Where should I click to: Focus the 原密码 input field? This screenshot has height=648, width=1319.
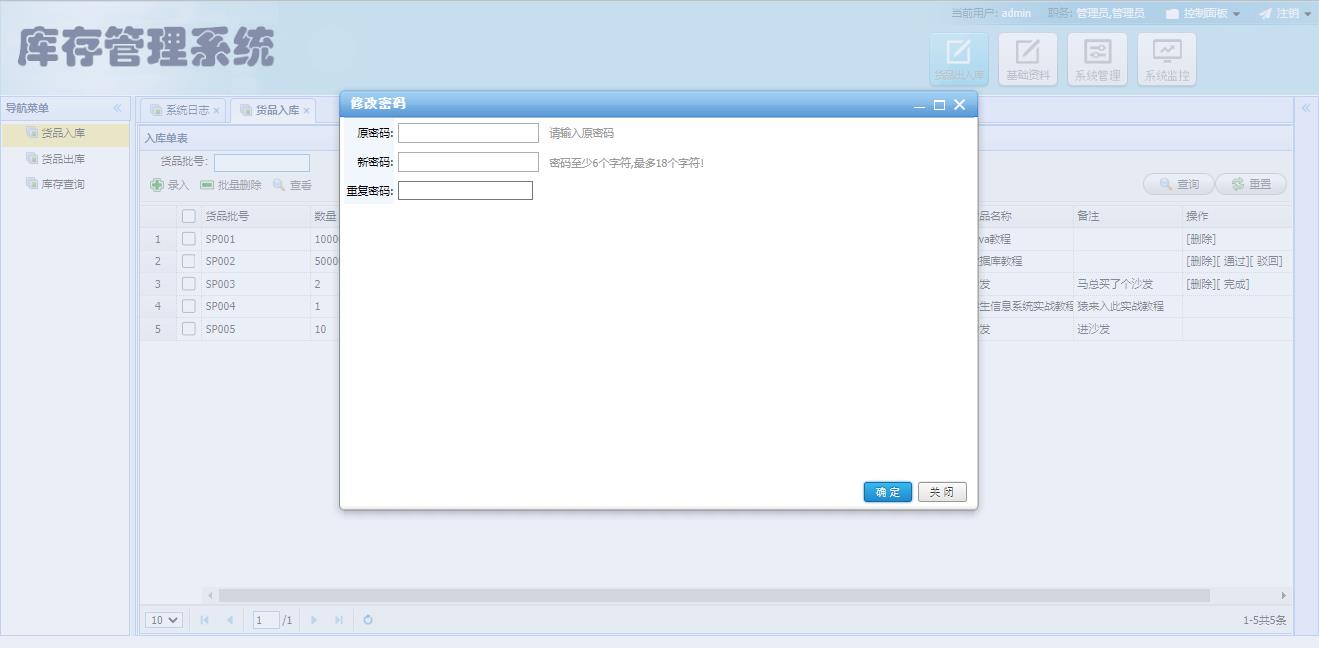coord(468,133)
